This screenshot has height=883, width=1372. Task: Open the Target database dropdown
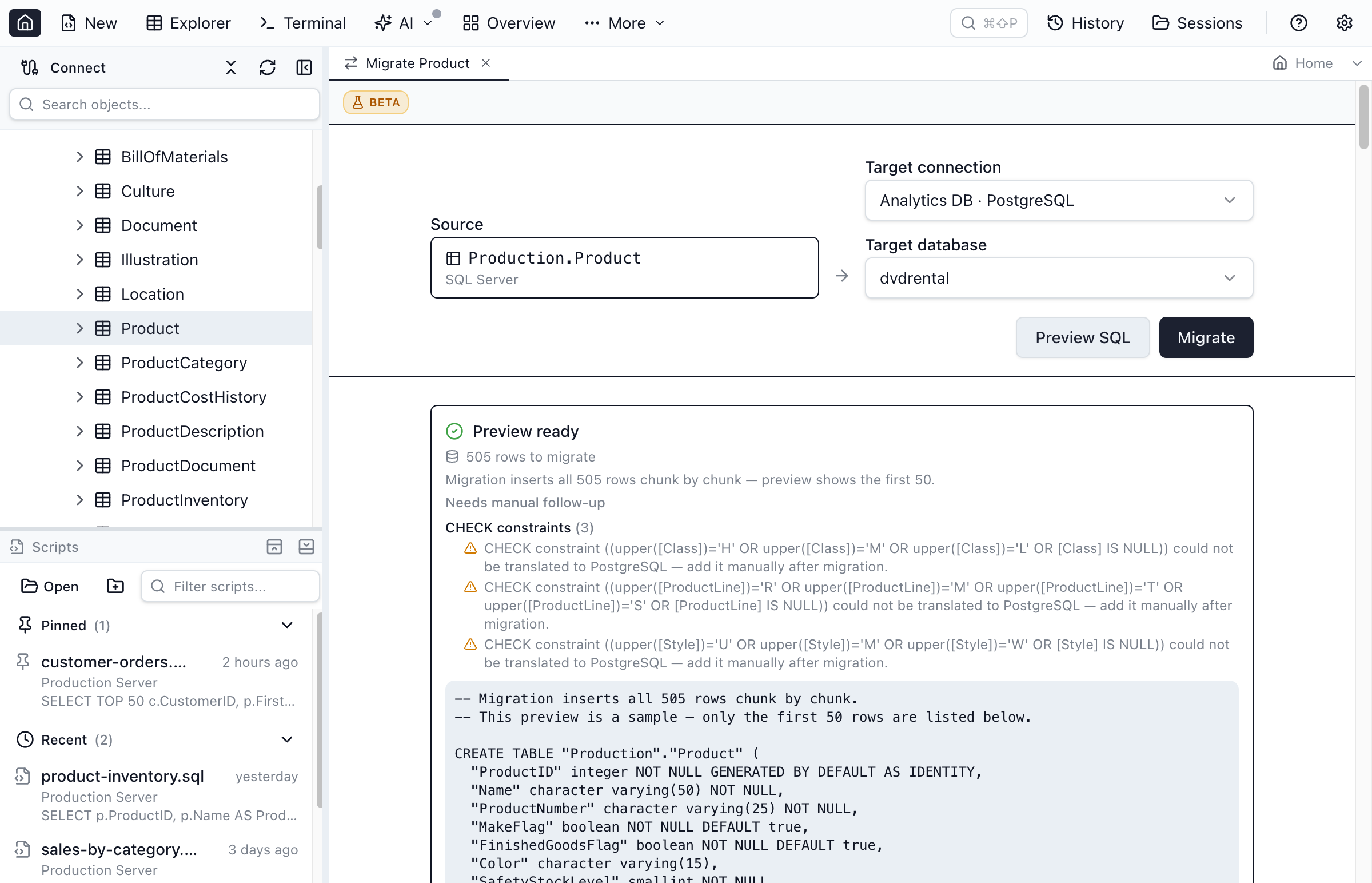tap(1059, 278)
